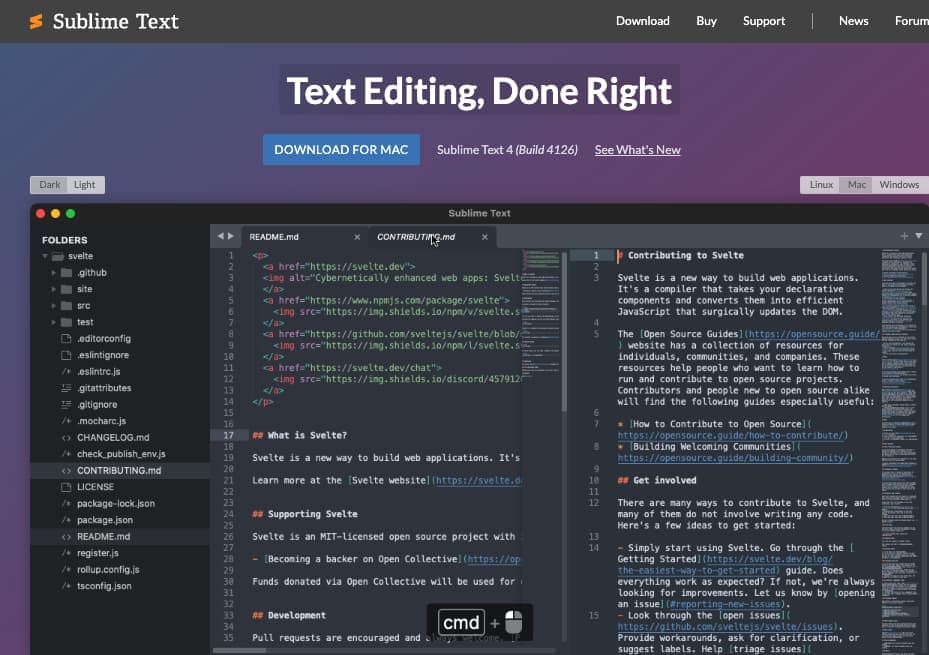929x655 pixels.
Task: Click the new tab plus icon
Action: pyautogui.click(x=904, y=236)
